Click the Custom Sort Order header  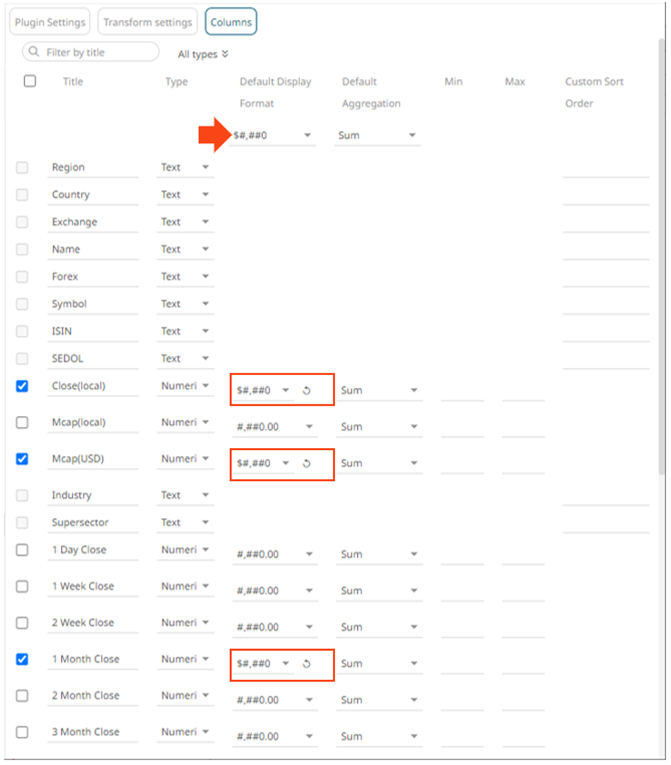(594, 92)
